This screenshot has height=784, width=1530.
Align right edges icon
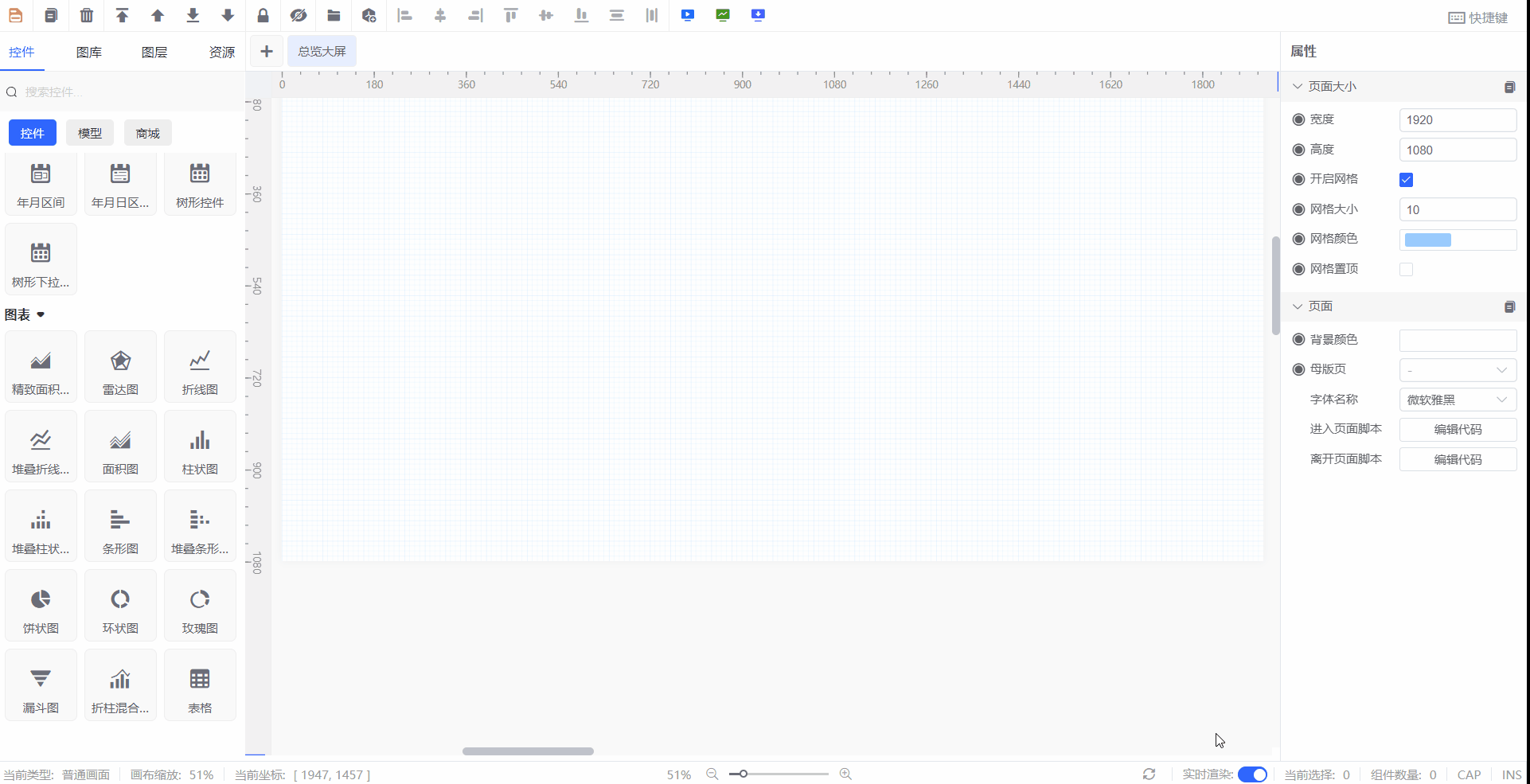click(475, 15)
